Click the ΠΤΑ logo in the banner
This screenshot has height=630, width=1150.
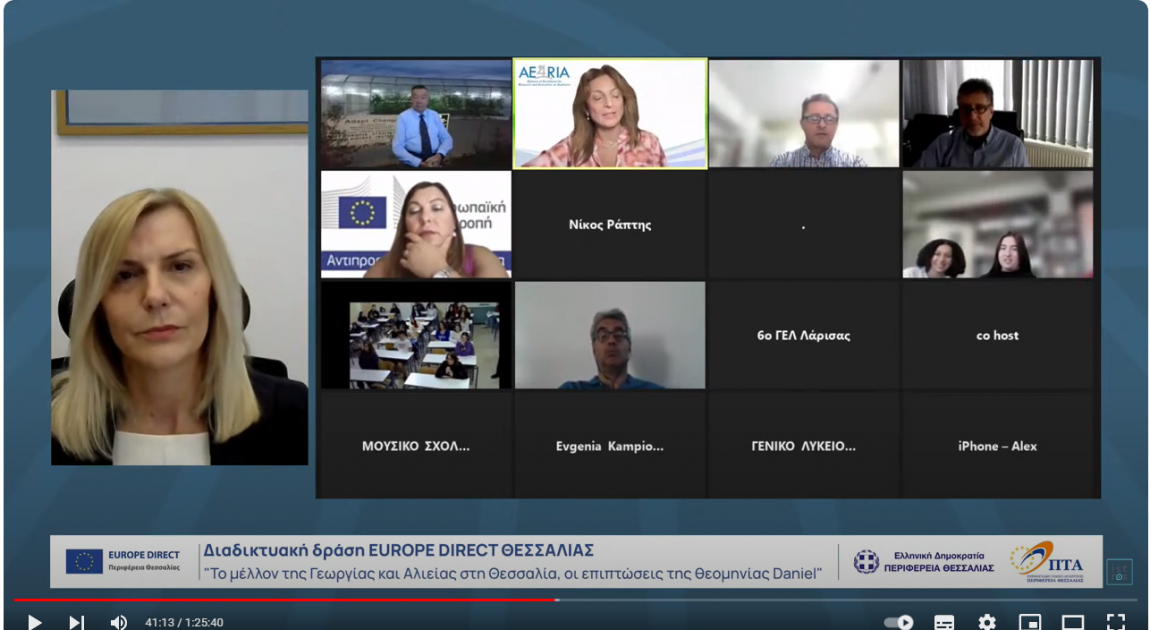[x=1046, y=560]
